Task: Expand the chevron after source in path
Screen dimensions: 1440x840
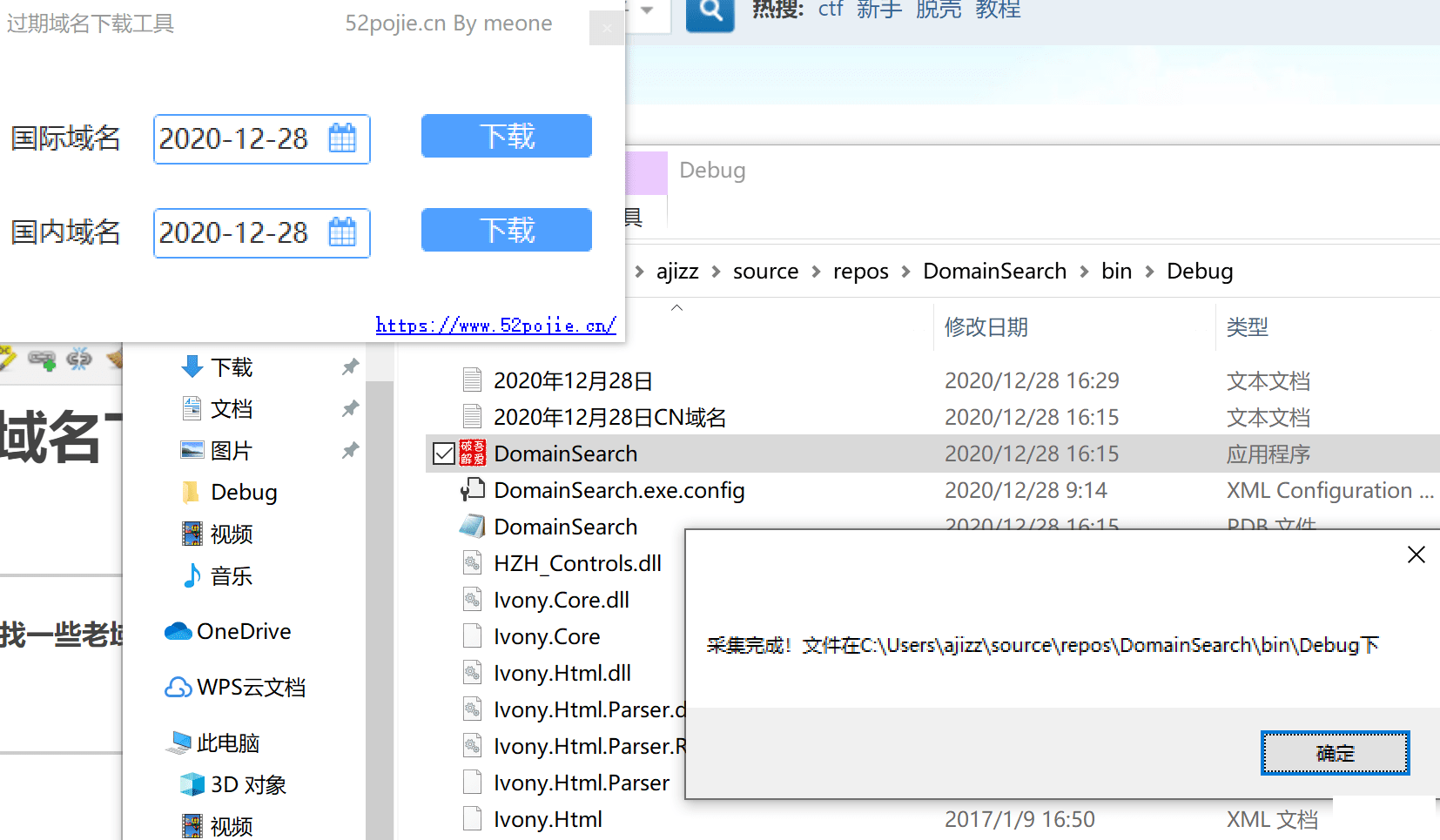Action: (816, 272)
